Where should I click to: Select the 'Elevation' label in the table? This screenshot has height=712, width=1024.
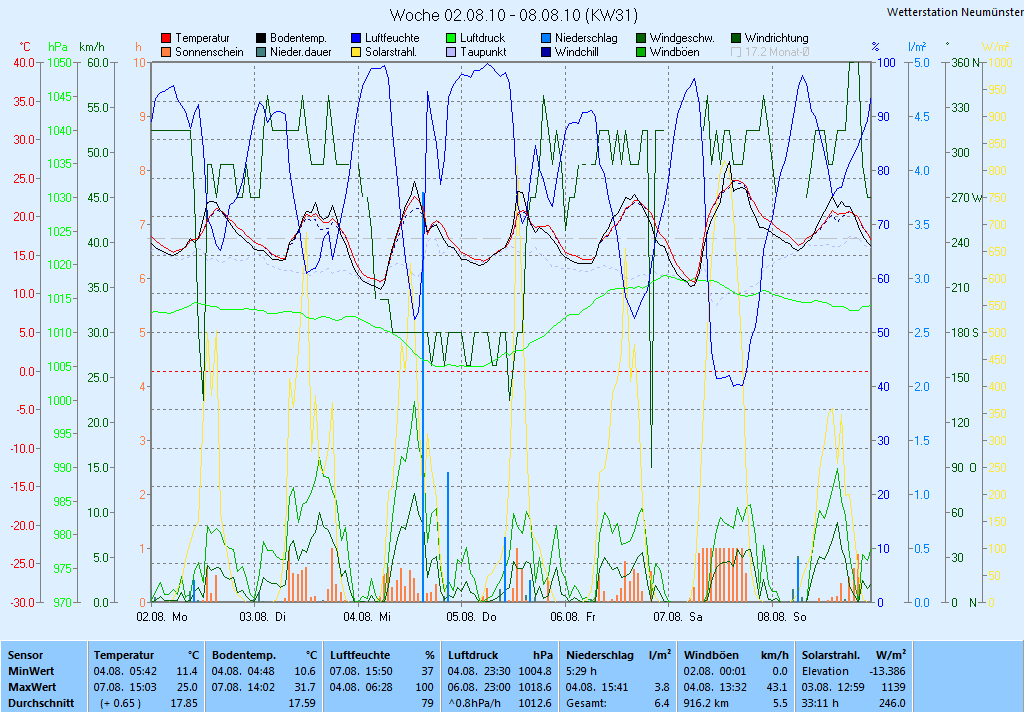pyautogui.click(x=825, y=671)
